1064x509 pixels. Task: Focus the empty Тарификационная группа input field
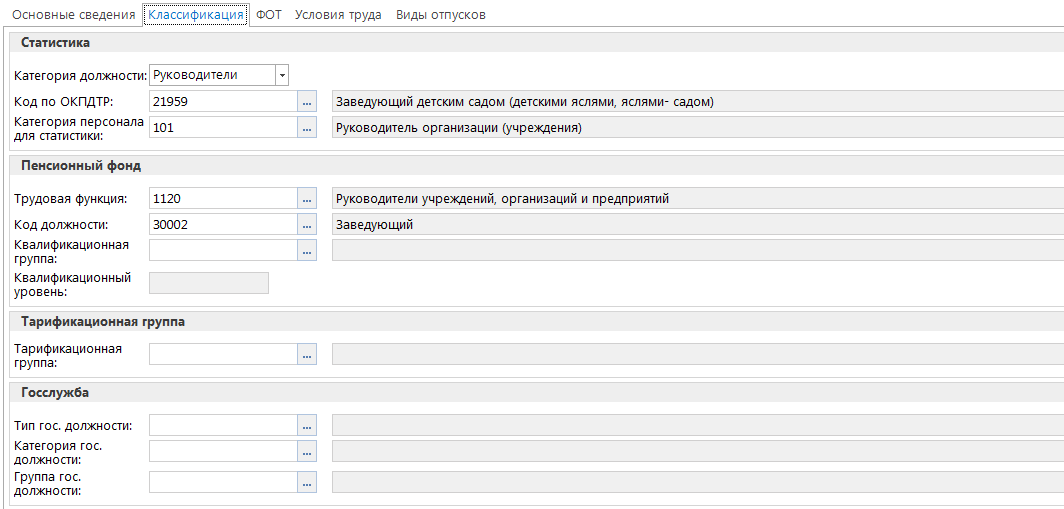(x=222, y=354)
